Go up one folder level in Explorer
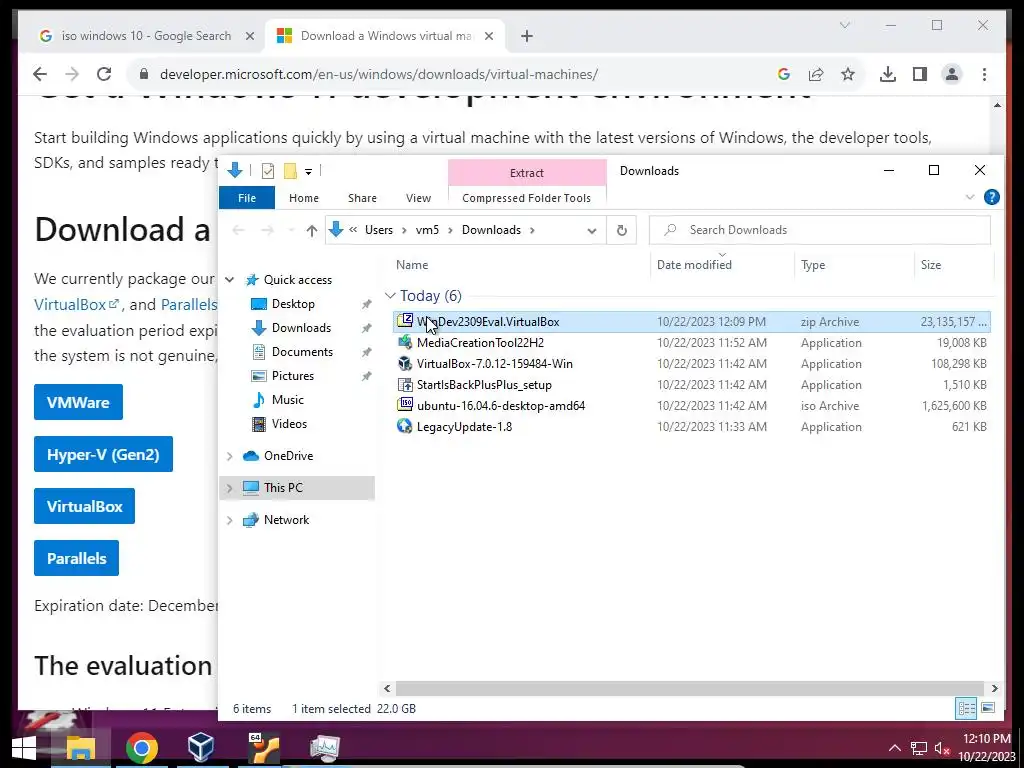 point(312,230)
